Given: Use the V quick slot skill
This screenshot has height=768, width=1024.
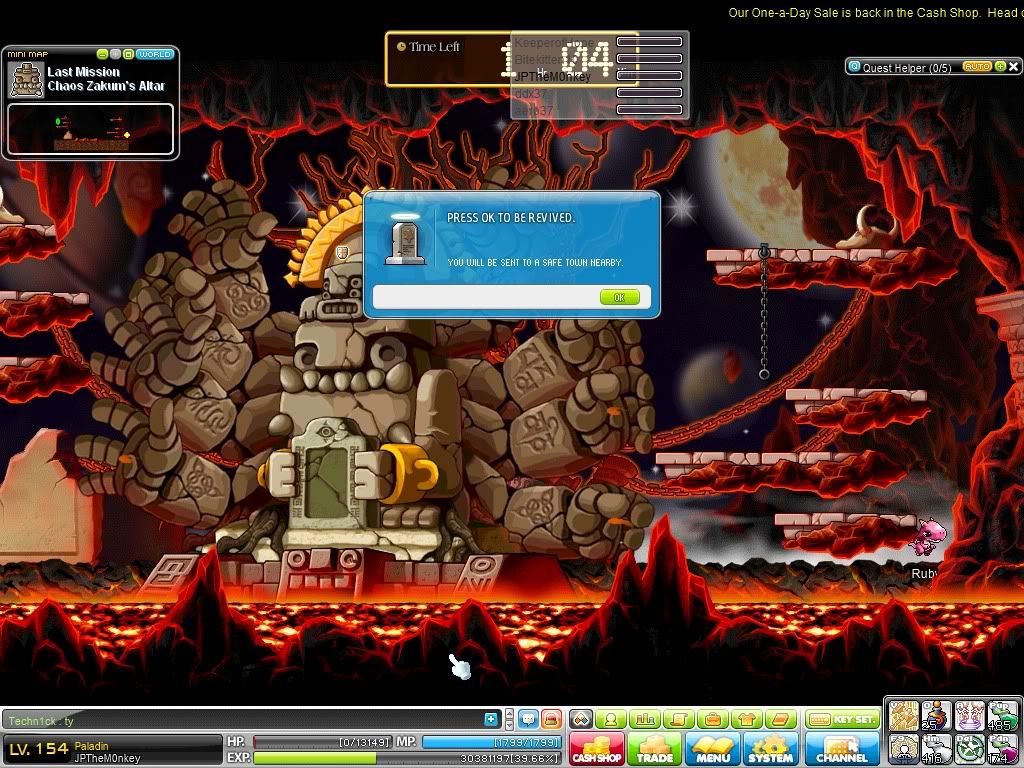Looking at the screenshot, I should 903,716.
